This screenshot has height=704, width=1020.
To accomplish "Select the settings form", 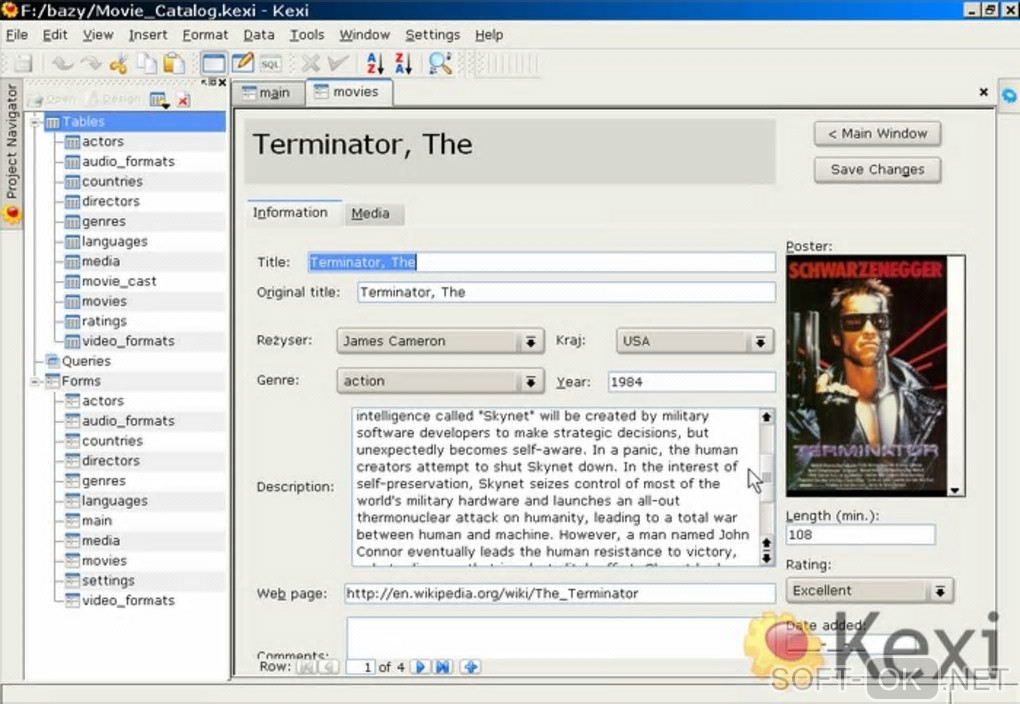I will pos(108,580).
